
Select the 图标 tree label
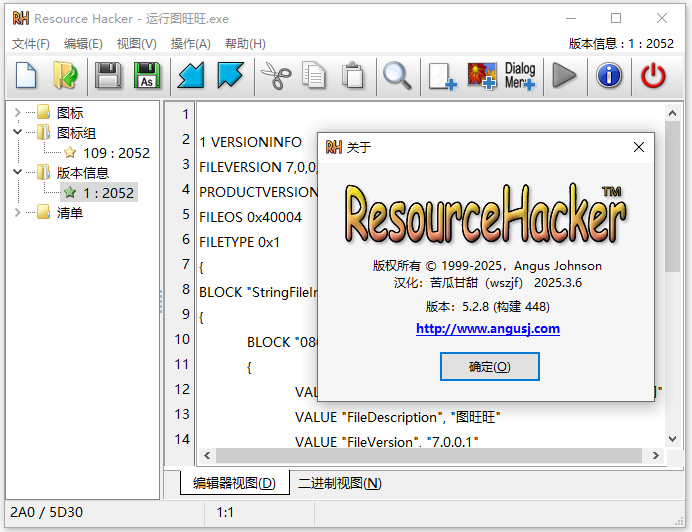tap(70, 113)
